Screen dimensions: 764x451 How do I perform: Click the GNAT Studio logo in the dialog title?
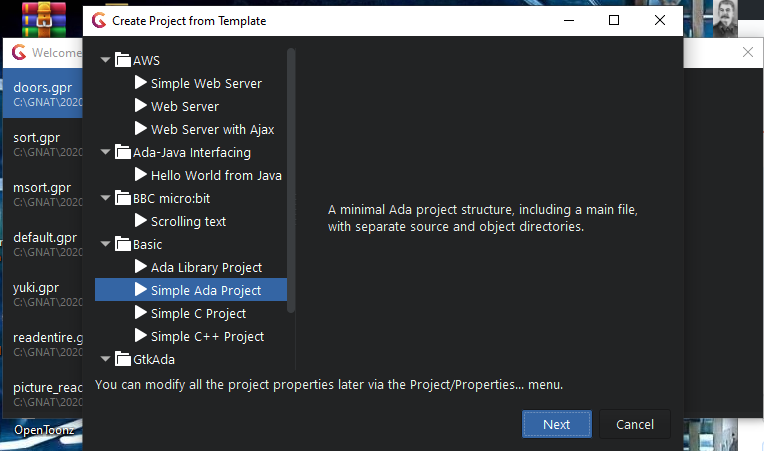[x=98, y=20]
